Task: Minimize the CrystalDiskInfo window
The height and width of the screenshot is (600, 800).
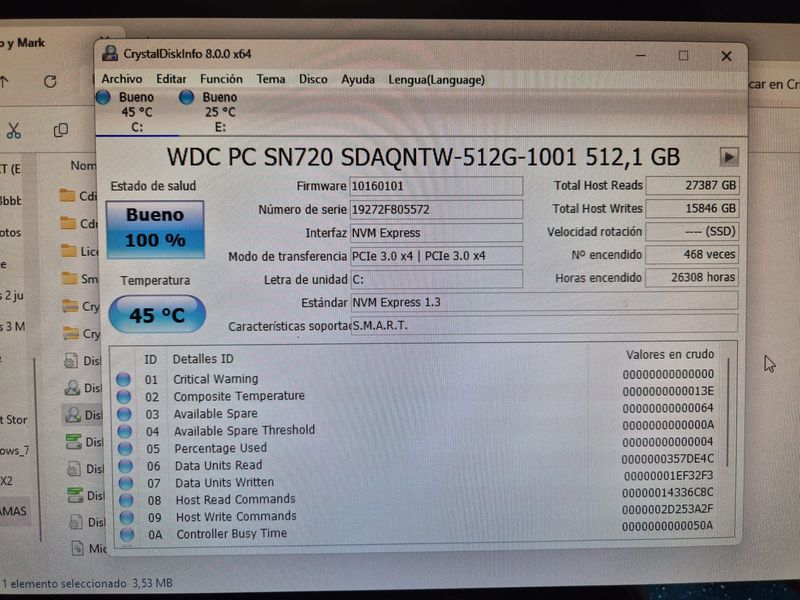Action: [641, 55]
